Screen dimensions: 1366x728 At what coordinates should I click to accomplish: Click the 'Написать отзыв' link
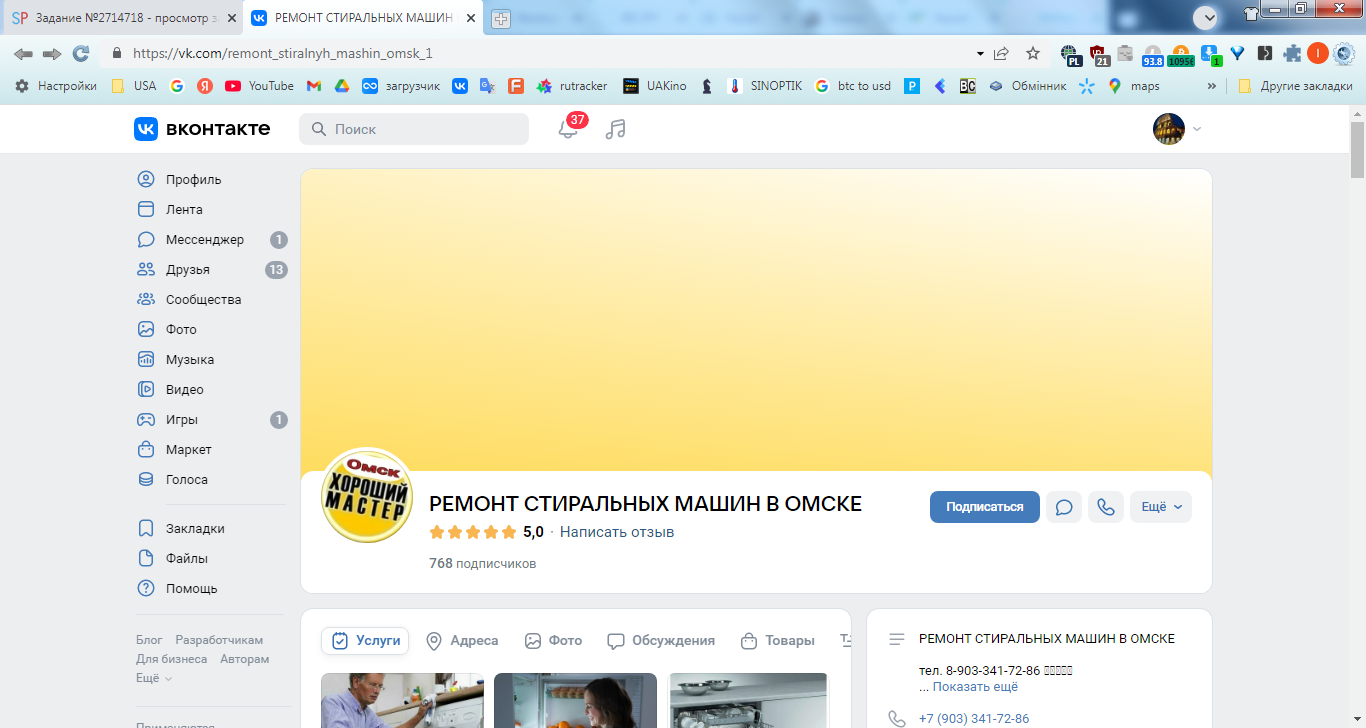click(x=617, y=532)
